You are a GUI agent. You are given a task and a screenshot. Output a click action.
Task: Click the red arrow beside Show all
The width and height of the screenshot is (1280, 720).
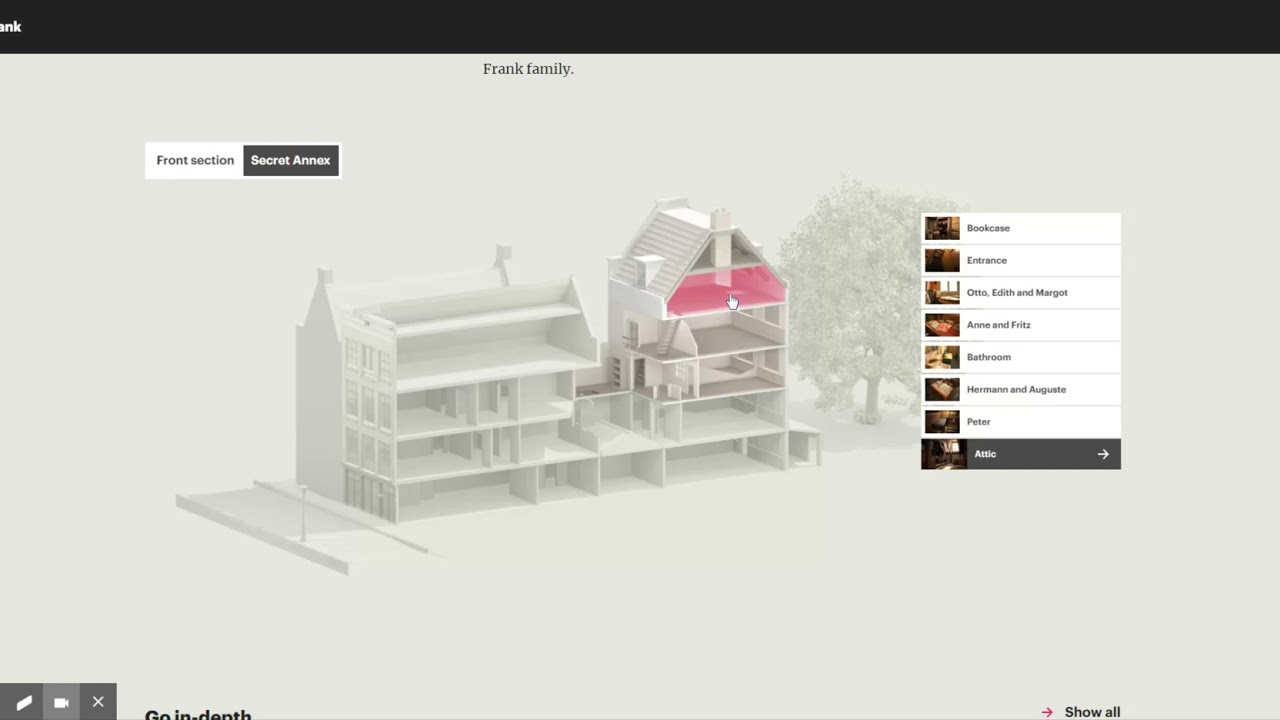coord(1047,712)
